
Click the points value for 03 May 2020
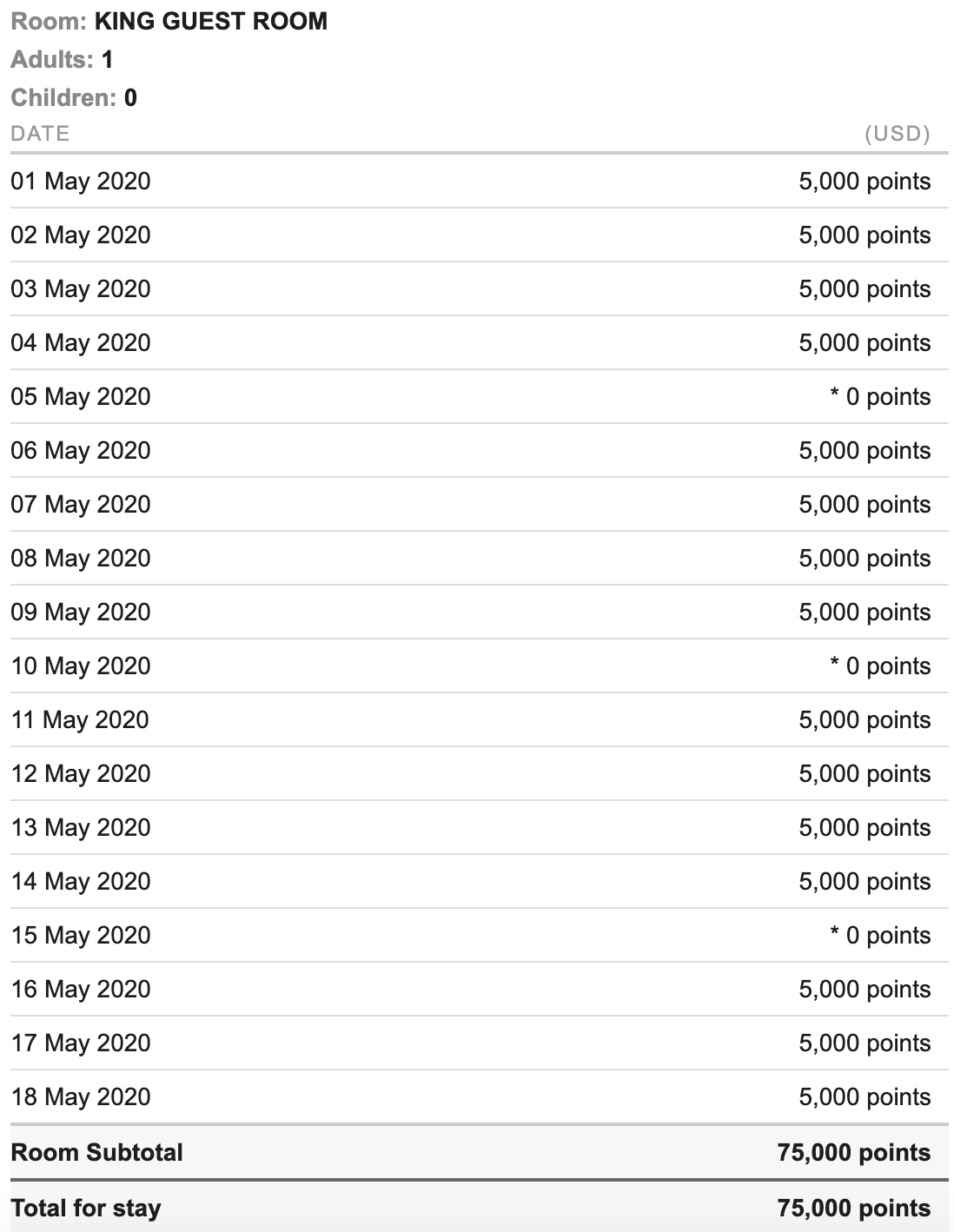coord(865,289)
